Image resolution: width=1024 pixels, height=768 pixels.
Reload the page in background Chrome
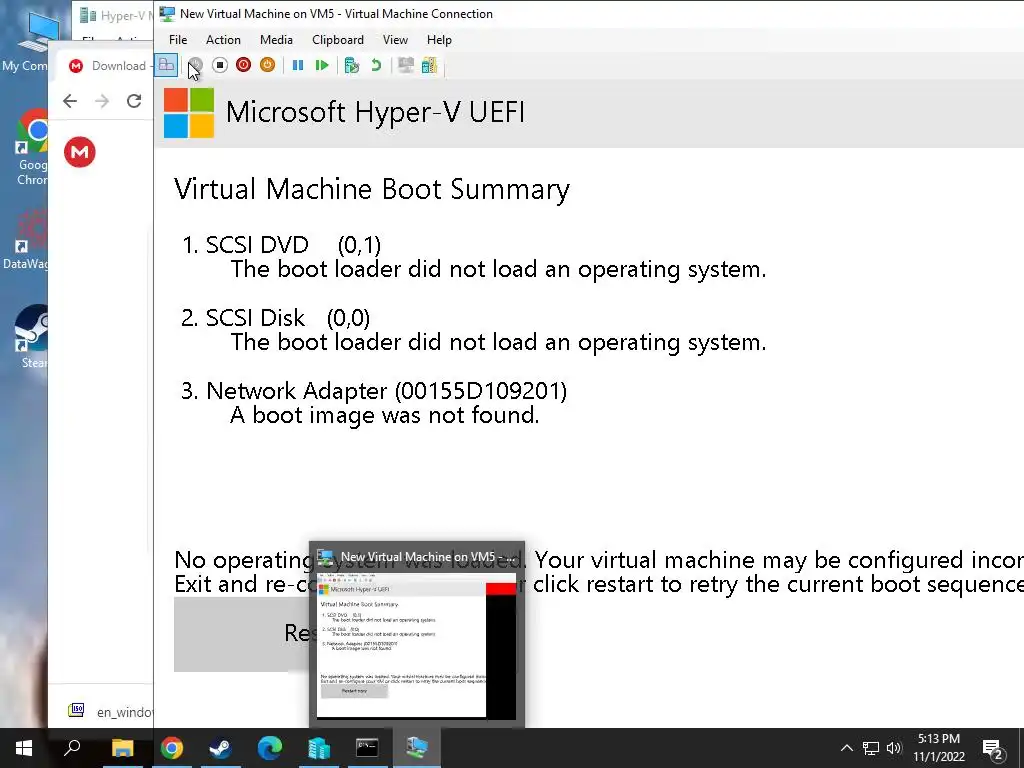tap(134, 101)
